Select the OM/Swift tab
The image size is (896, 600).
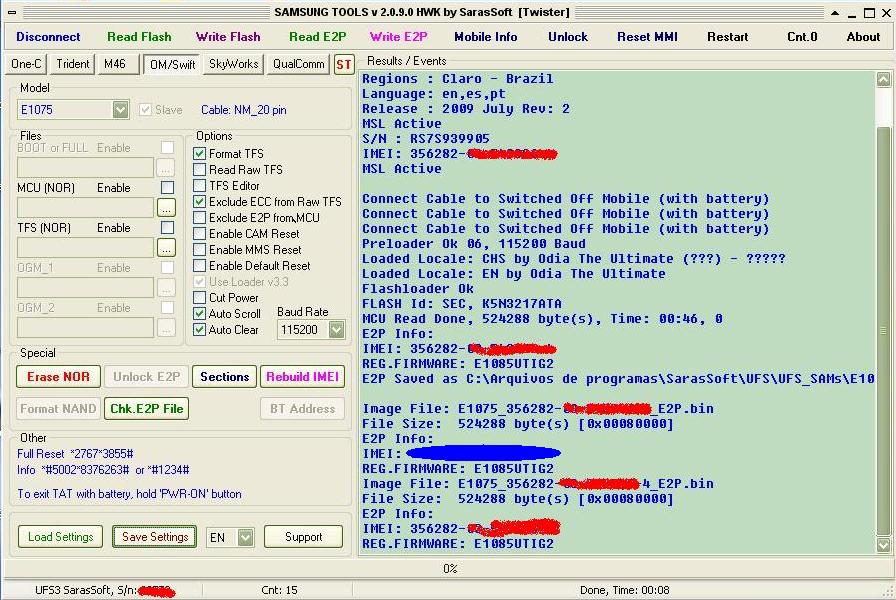click(172, 65)
